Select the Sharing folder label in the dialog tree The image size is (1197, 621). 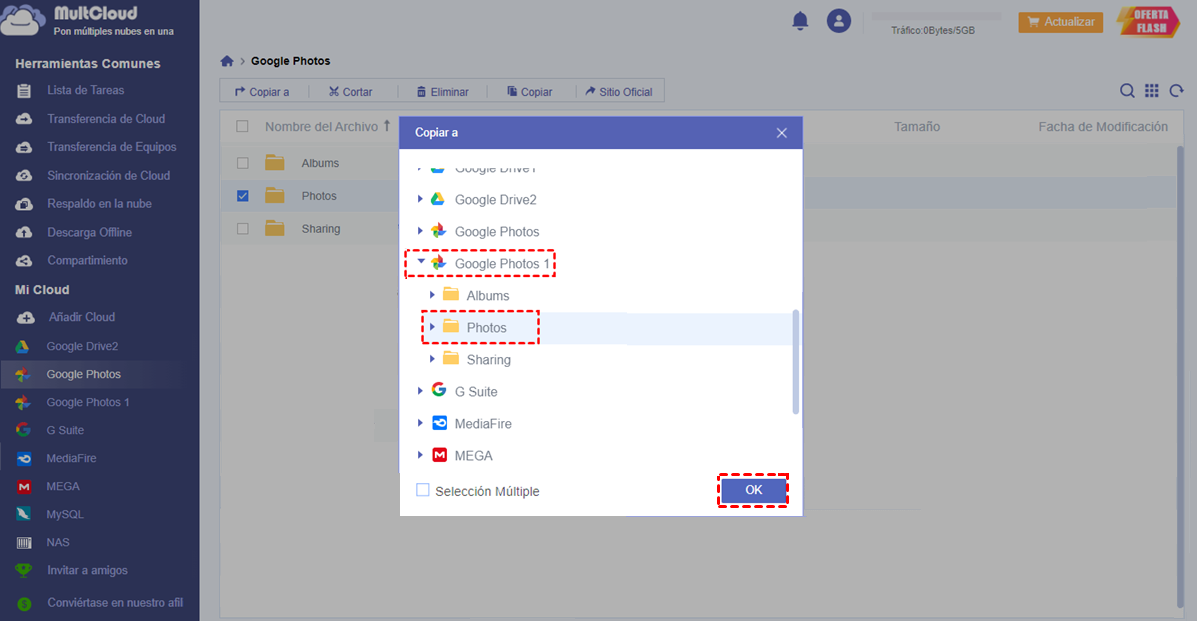489,360
